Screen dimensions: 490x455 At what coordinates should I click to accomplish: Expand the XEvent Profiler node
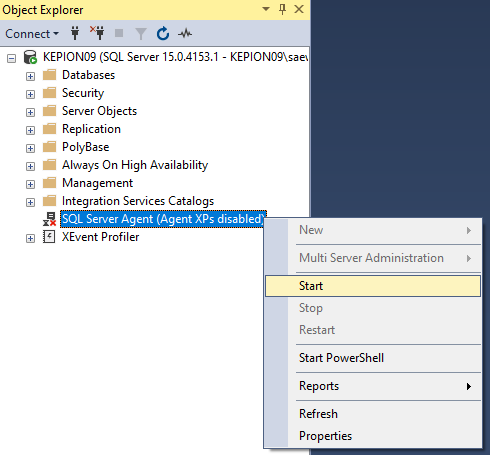pos(30,238)
